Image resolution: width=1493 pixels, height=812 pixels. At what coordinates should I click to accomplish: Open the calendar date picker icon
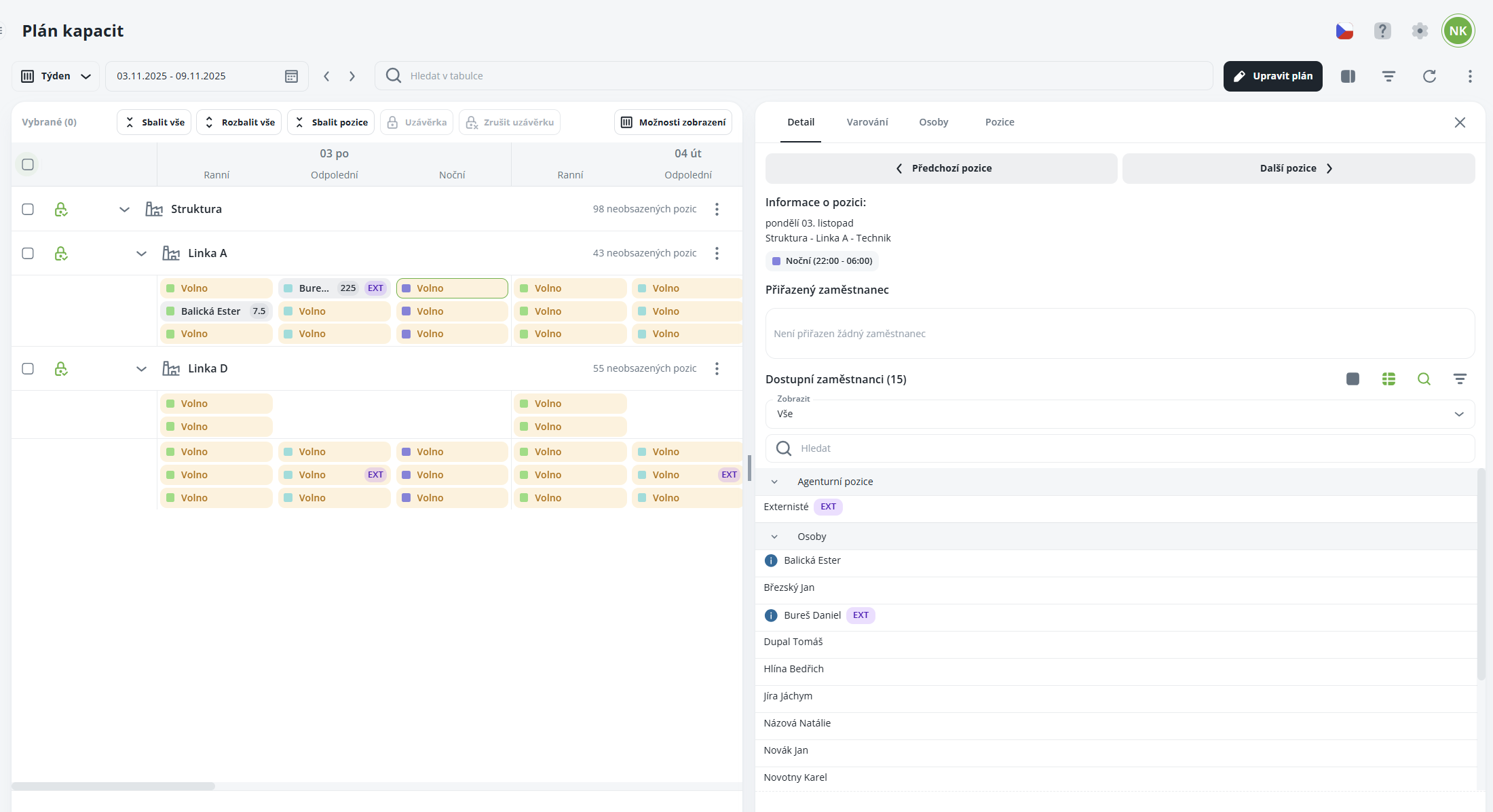(x=291, y=76)
